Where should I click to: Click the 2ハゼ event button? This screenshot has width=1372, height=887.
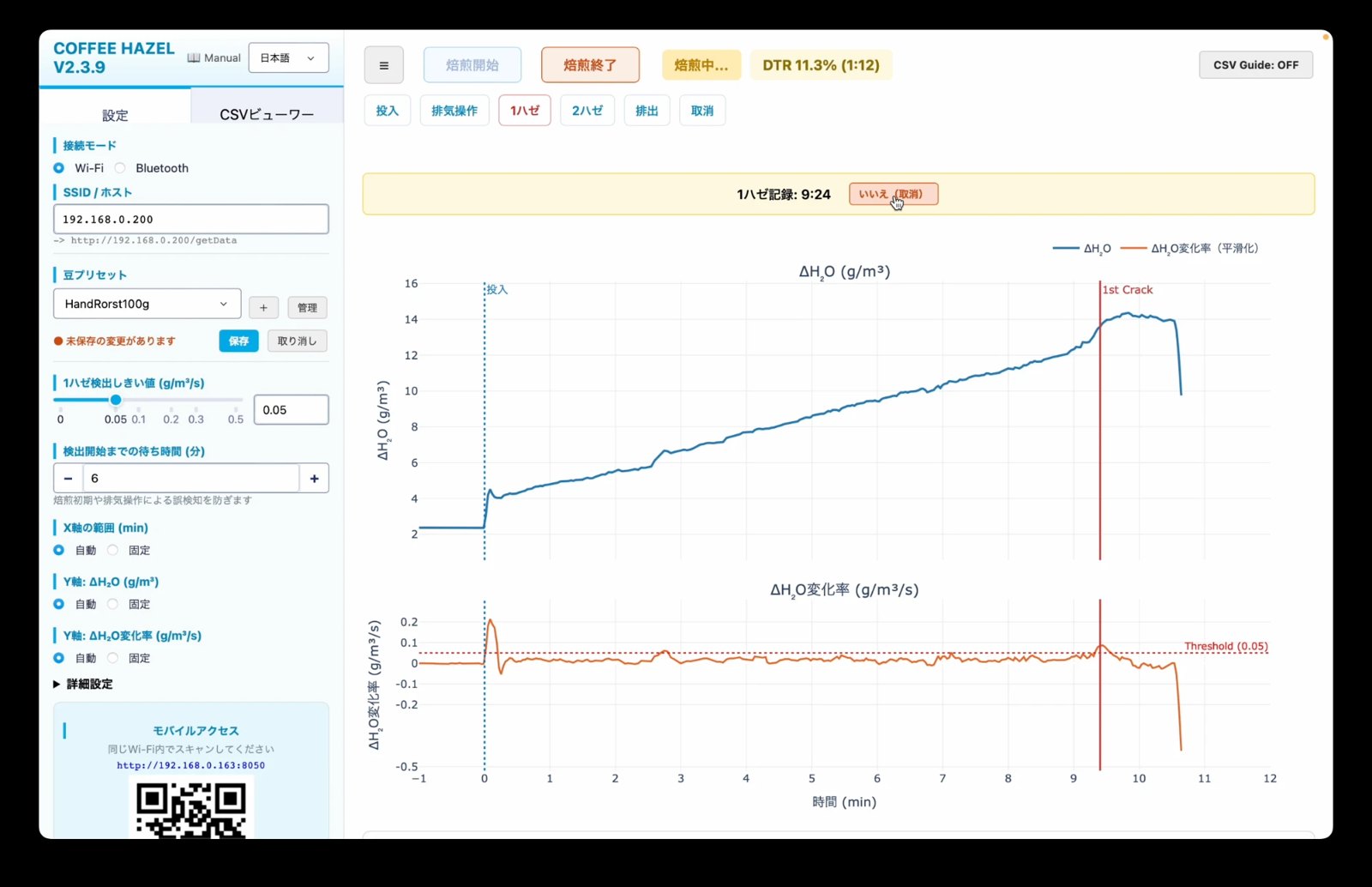pyautogui.click(x=587, y=111)
